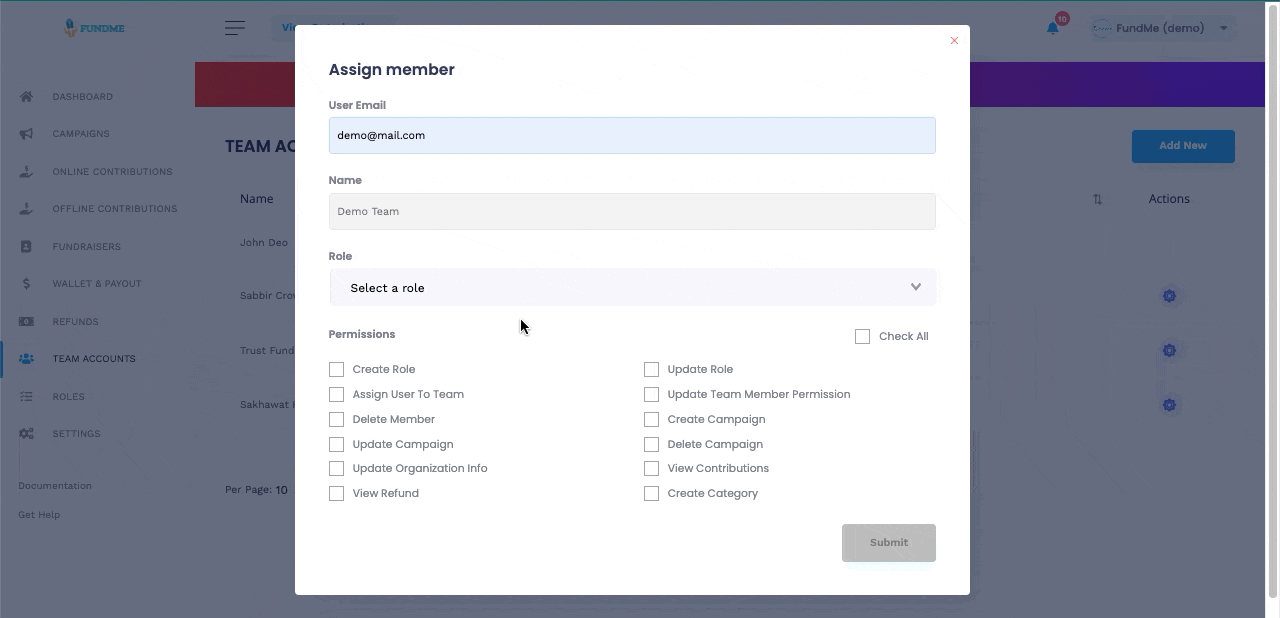The width and height of the screenshot is (1280, 618).
Task: Toggle the Create Campaign checkbox
Action: coord(651,419)
